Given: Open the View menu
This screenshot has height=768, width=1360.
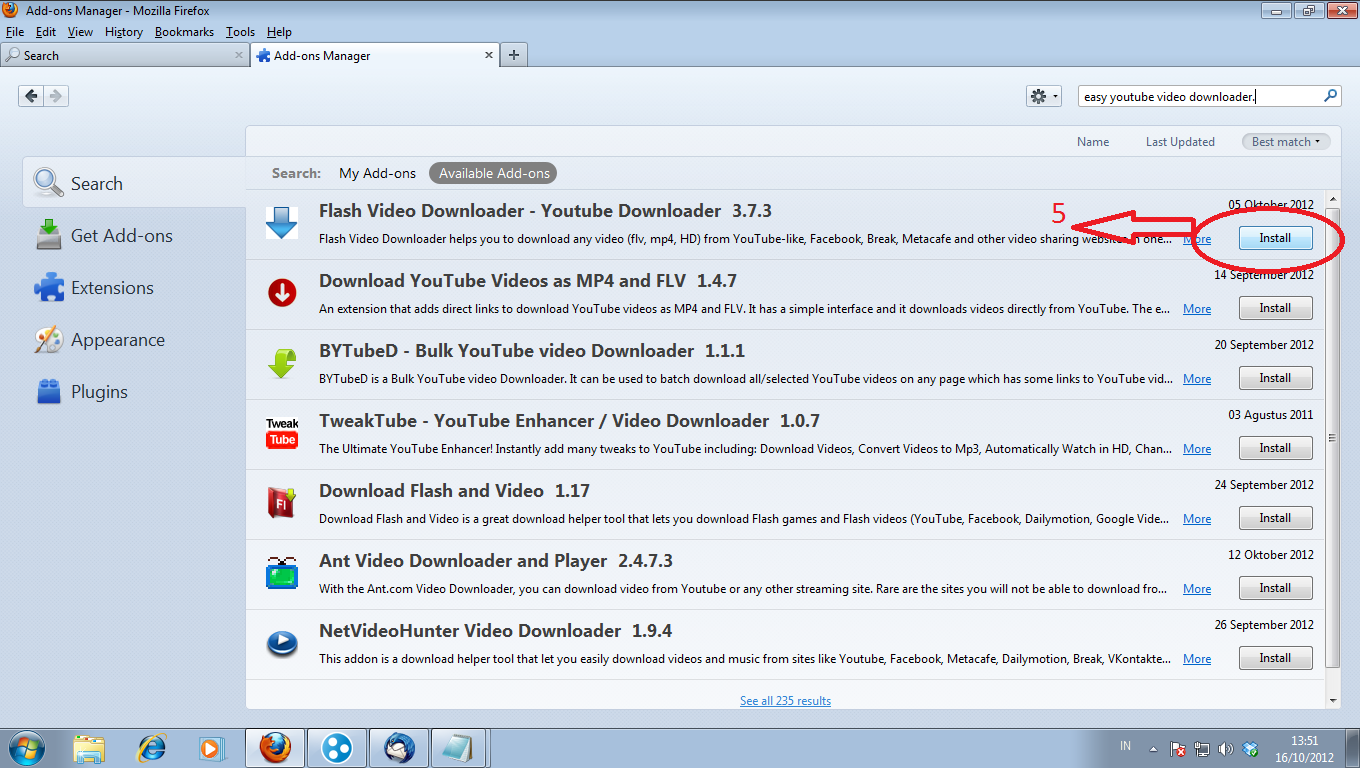Looking at the screenshot, I should (80, 32).
